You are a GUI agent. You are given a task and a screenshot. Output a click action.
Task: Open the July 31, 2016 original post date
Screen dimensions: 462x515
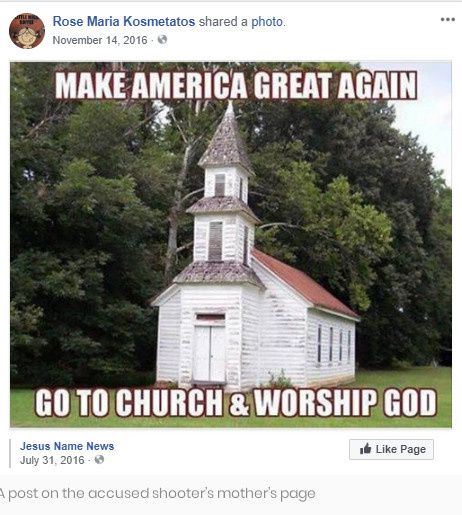tap(52, 460)
